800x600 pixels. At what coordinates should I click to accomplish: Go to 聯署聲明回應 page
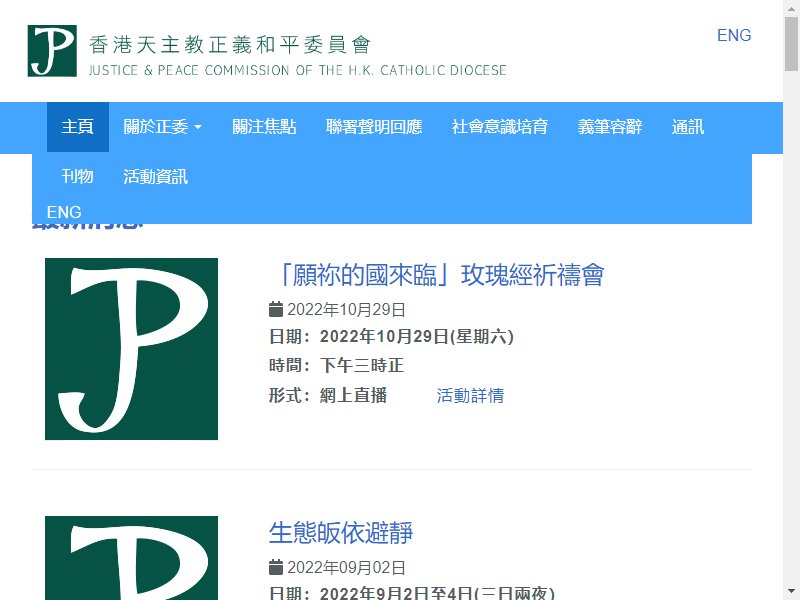pyautogui.click(x=374, y=127)
